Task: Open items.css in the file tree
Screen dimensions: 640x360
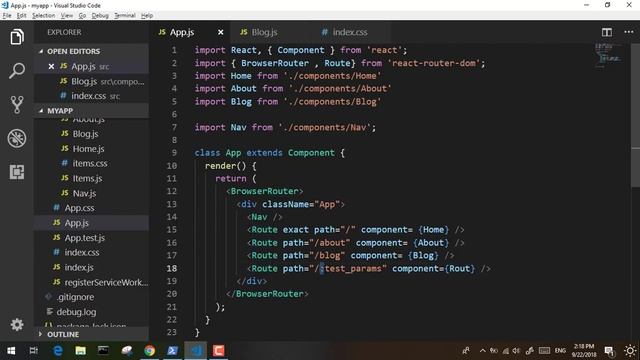Action: tap(91, 163)
